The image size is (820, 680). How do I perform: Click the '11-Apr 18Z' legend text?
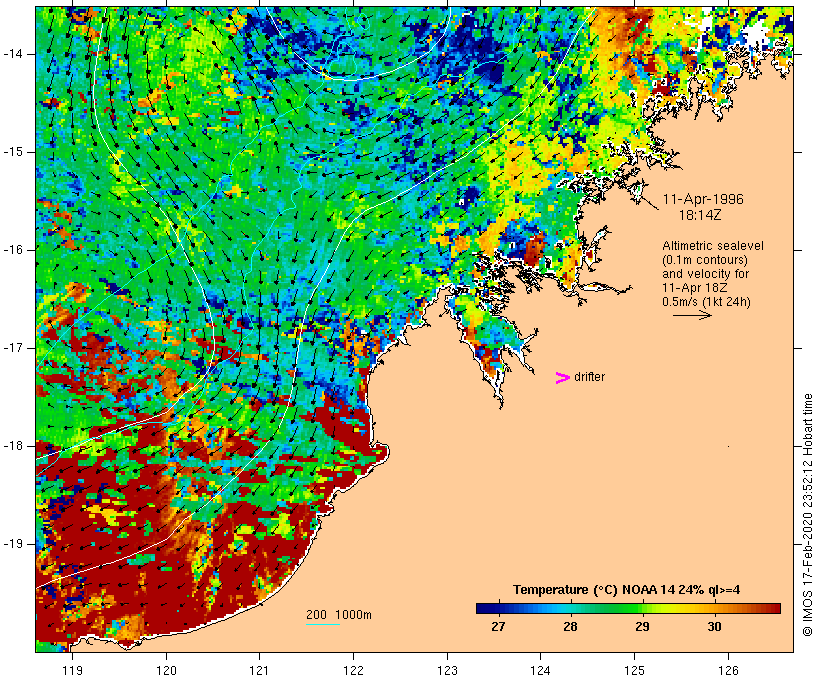click(694, 288)
